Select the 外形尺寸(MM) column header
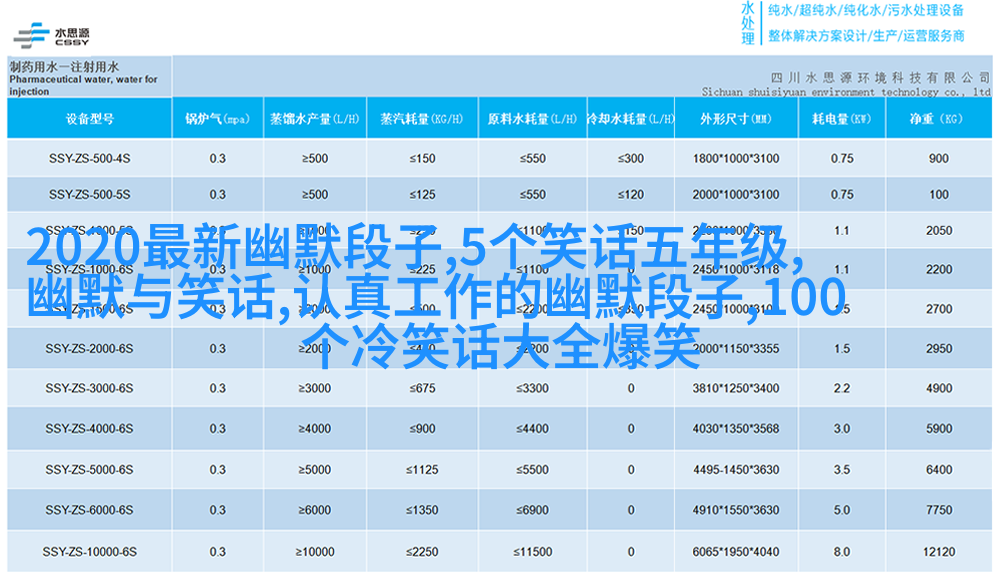The width and height of the screenshot is (1000, 581). pos(735,119)
